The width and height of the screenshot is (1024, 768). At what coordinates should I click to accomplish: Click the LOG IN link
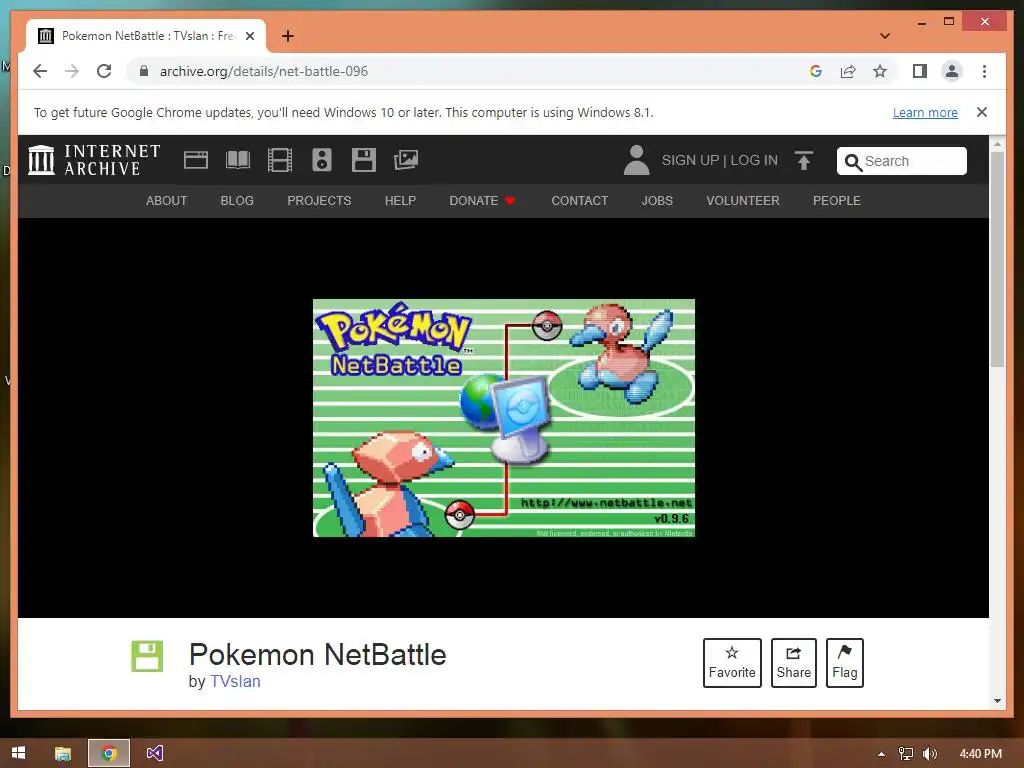754,160
